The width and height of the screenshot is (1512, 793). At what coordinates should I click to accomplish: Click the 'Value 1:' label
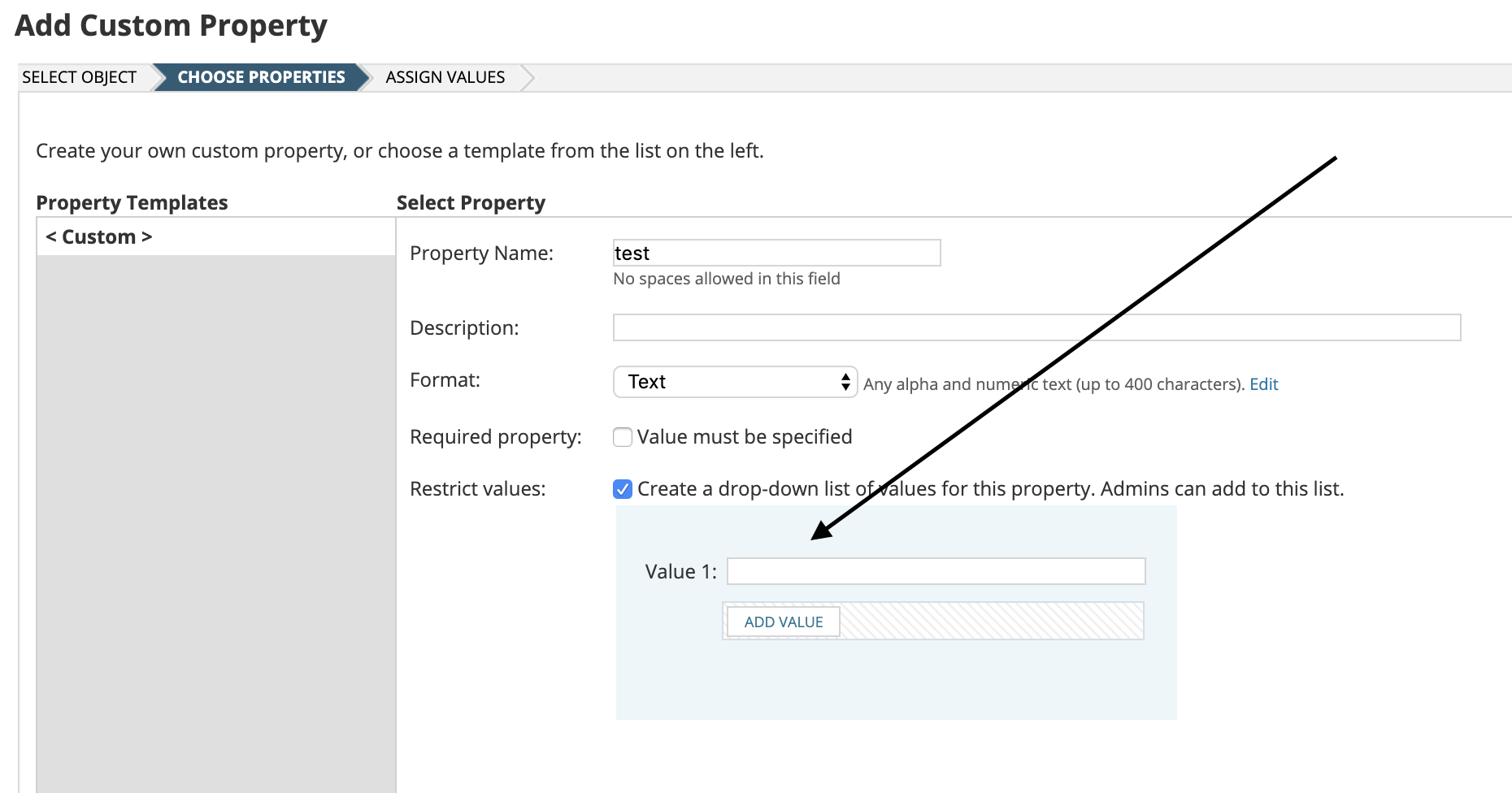click(x=680, y=572)
